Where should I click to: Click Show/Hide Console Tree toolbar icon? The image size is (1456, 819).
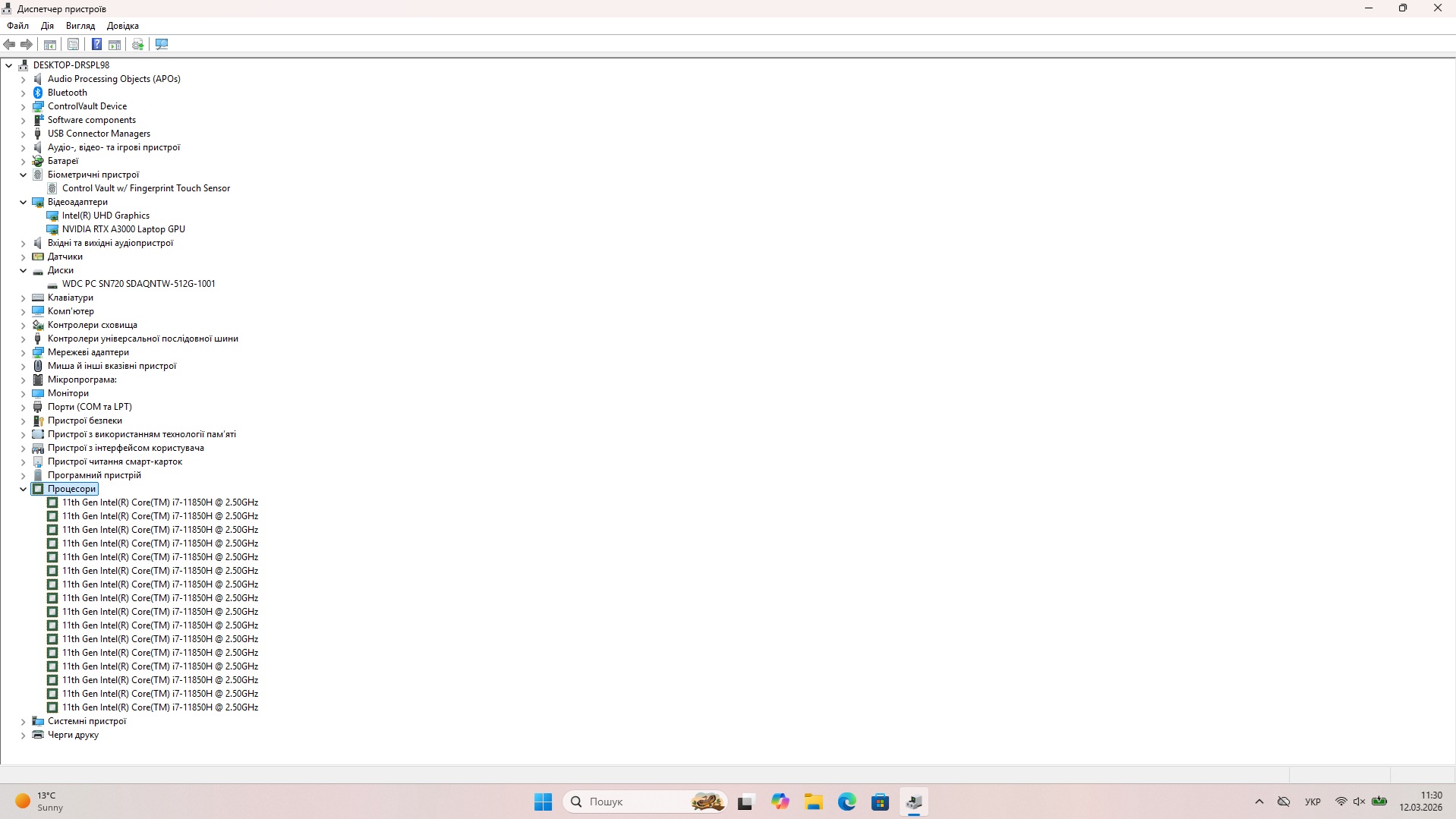point(50,44)
